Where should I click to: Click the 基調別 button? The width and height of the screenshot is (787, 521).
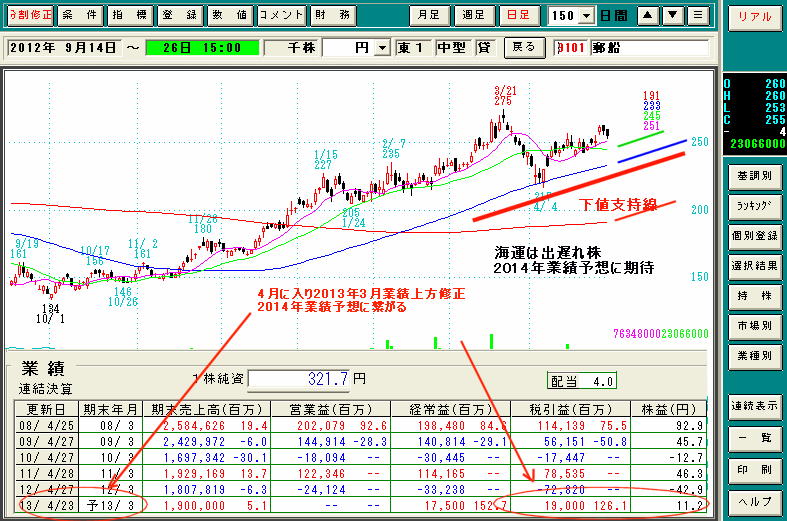tap(754, 176)
